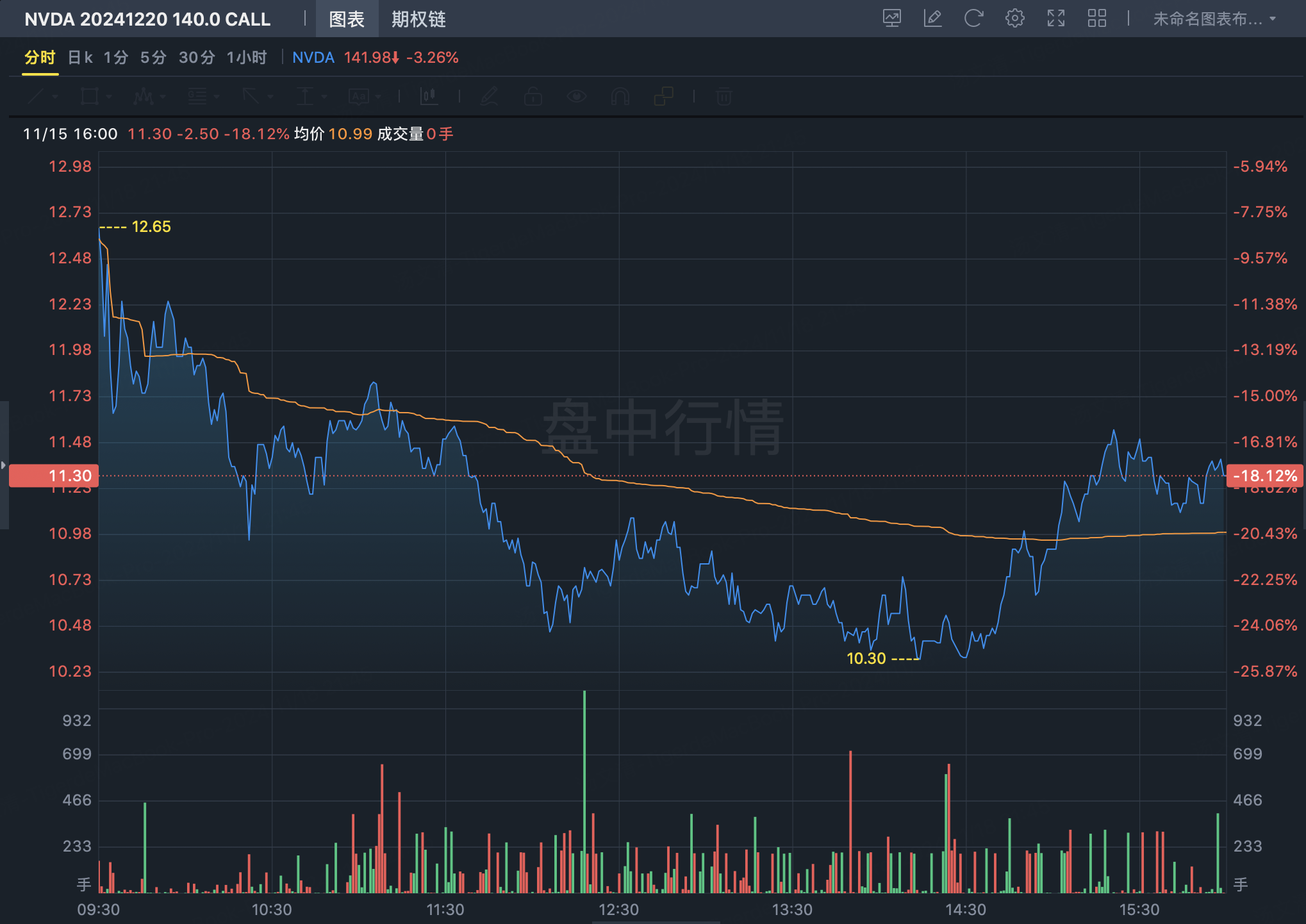Switch to the 期权链 tab
The width and height of the screenshot is (1306, 924).
418,19
